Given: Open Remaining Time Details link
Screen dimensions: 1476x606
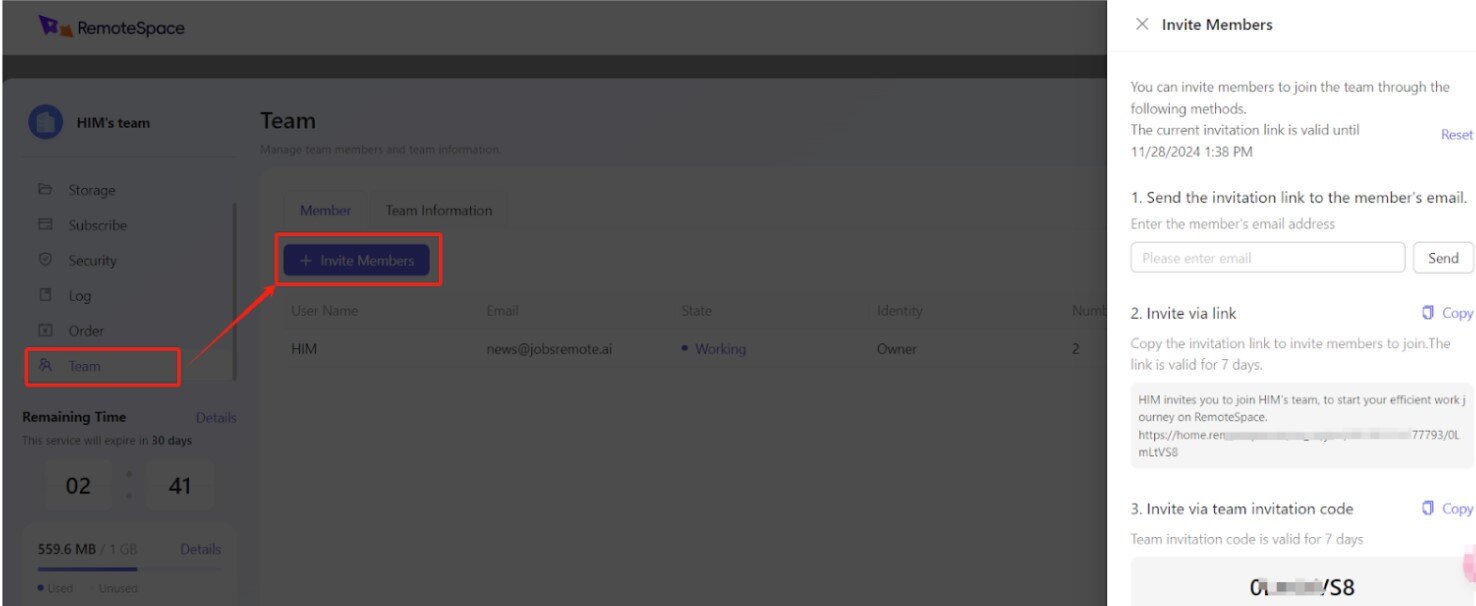Looking at the screenshot, I should 216,417.
